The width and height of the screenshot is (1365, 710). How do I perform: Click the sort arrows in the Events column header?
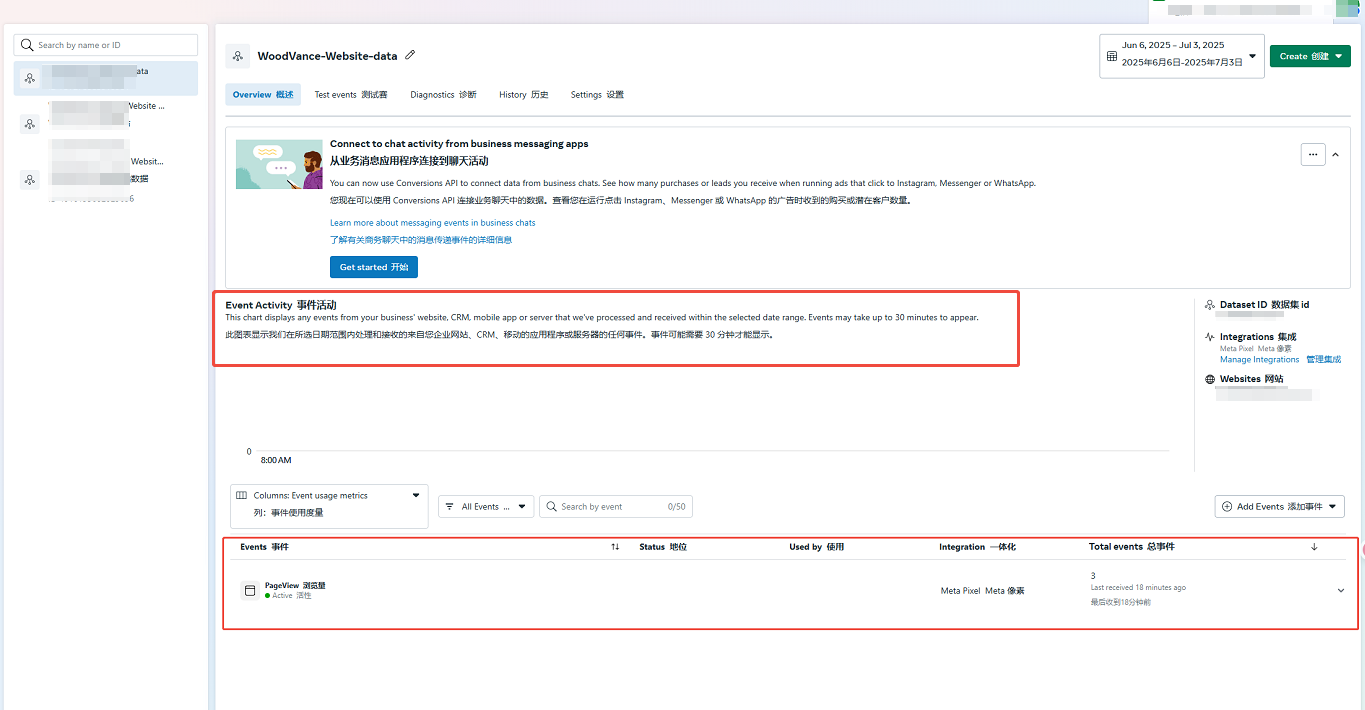tap(615, 547)
